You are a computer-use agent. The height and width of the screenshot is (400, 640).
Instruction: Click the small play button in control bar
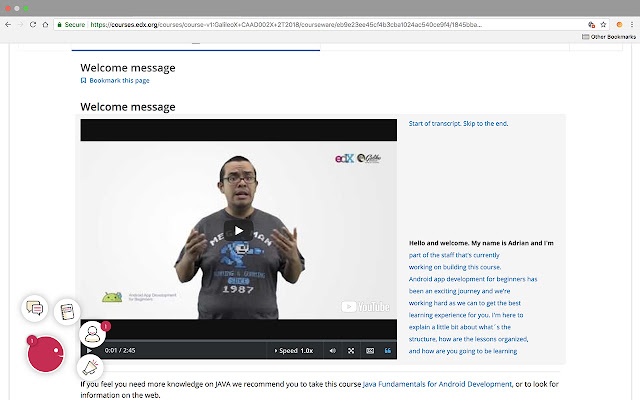(89, 350)
